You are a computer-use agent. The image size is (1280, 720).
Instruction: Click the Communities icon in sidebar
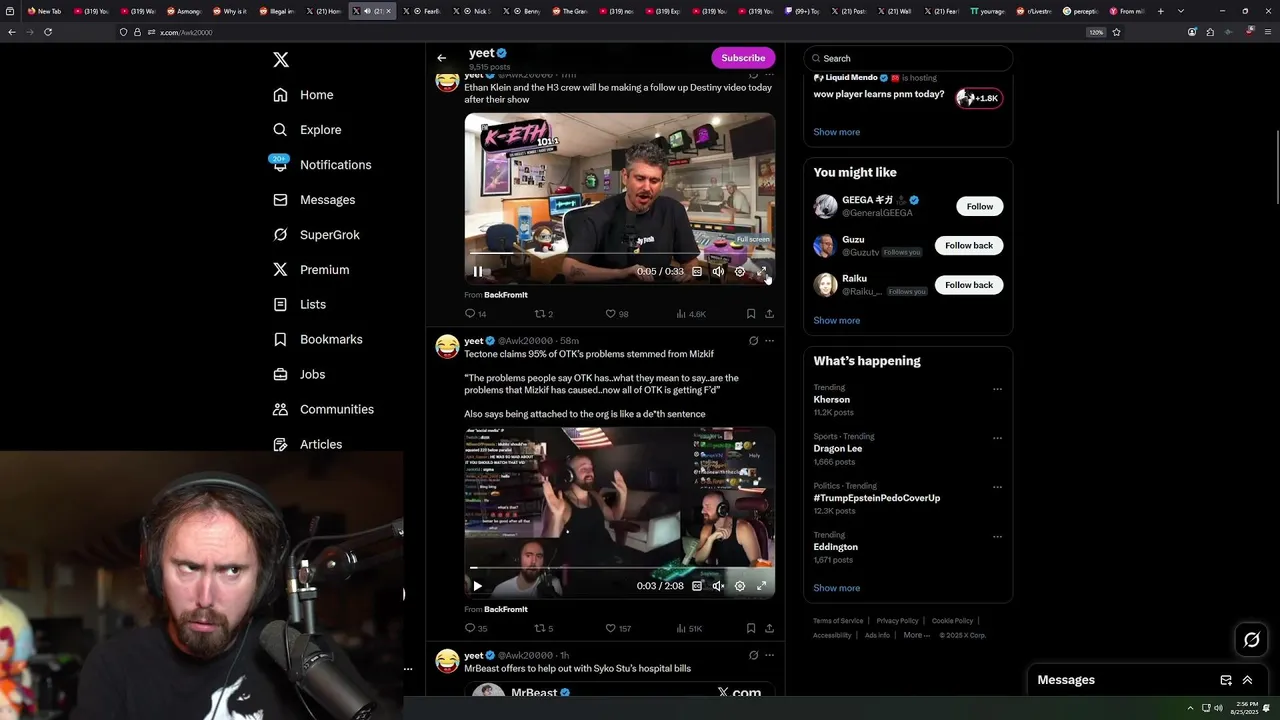pos(280,409)
